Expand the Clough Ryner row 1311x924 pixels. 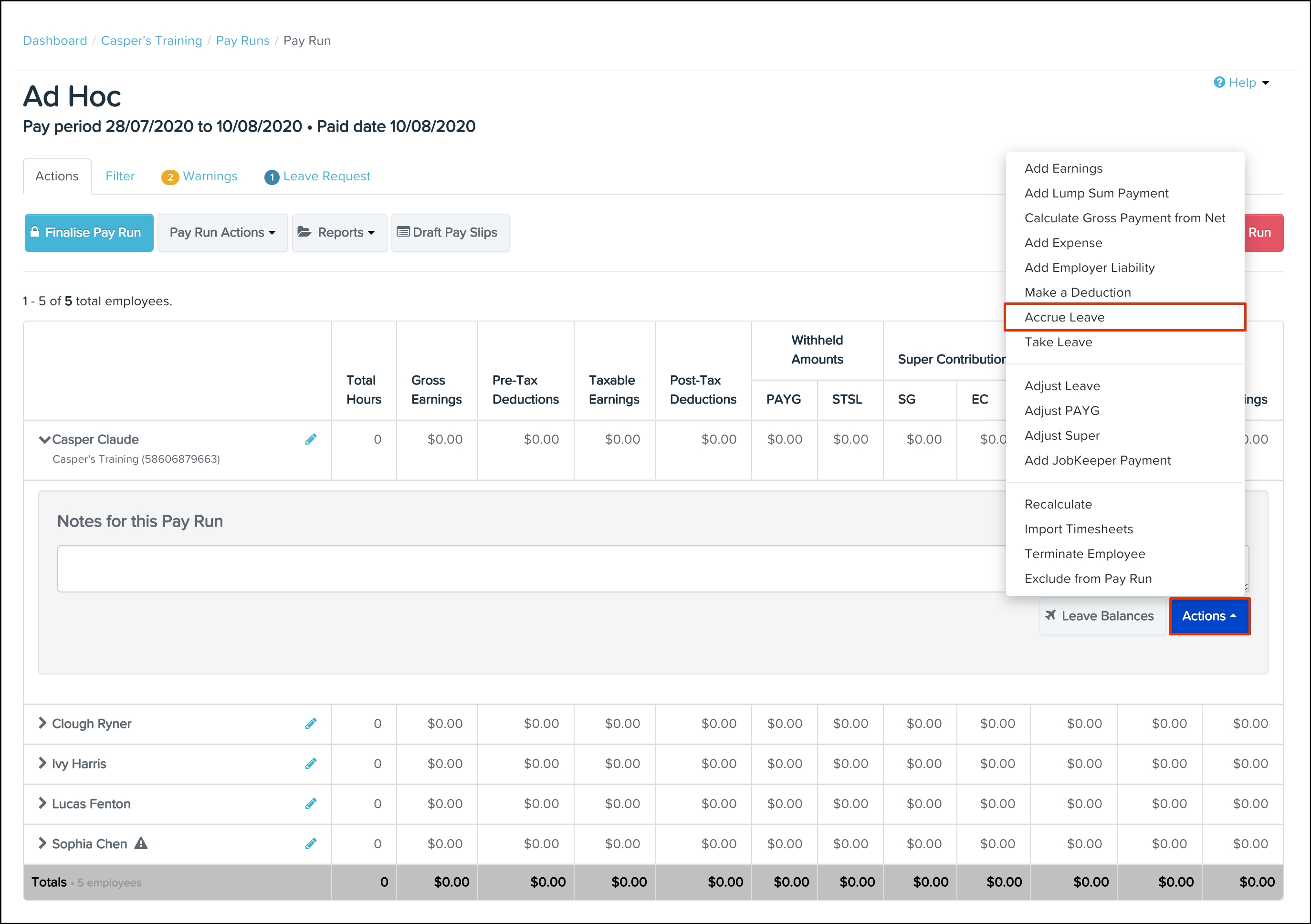[x=42, y=723]
